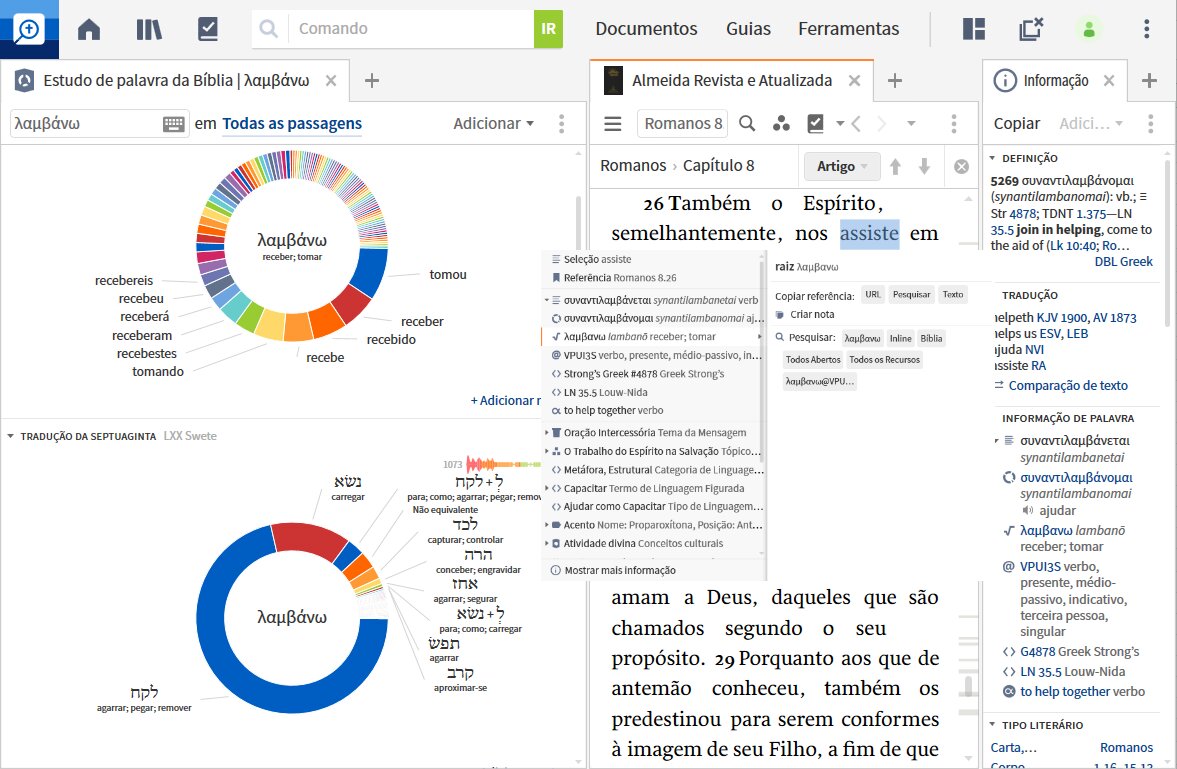Go to previous article with up arrow

[895, 166]
